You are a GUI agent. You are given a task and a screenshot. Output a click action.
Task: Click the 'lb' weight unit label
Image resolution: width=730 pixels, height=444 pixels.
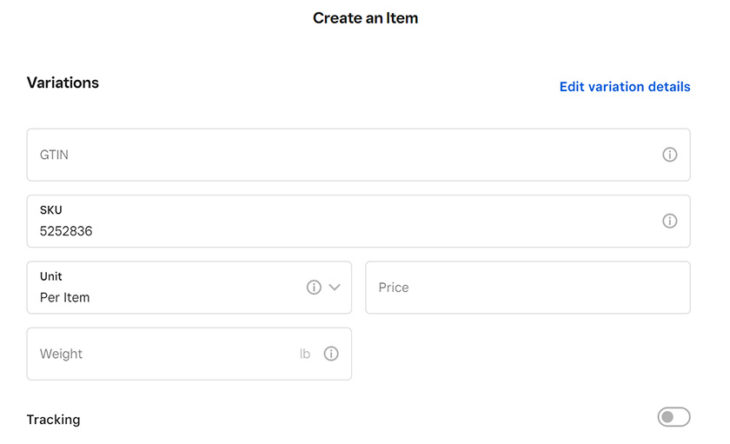[305, 354]
